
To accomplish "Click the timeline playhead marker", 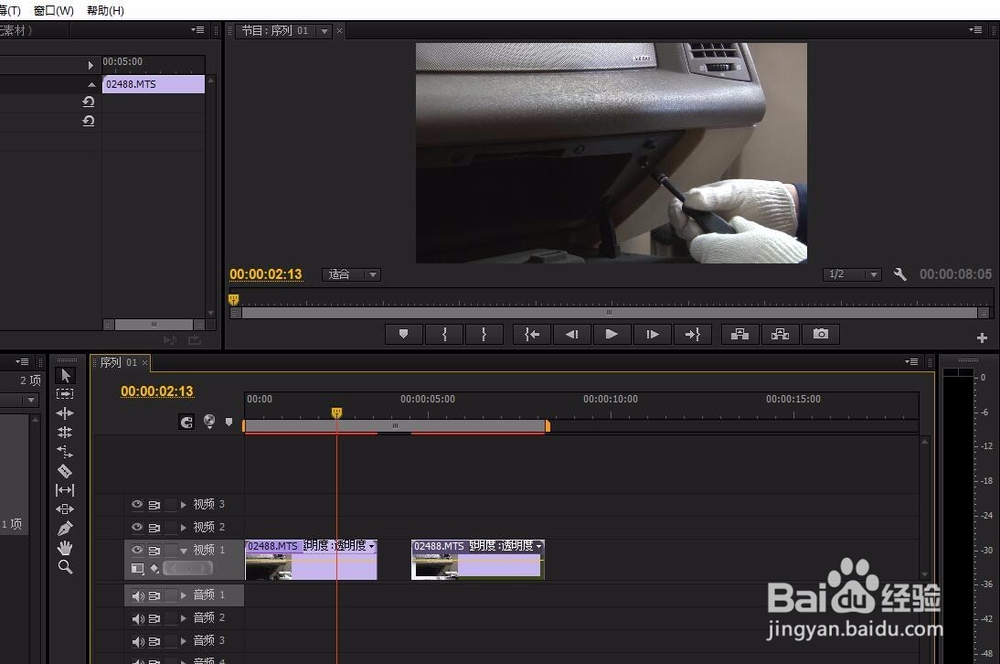I will (337, 413).
